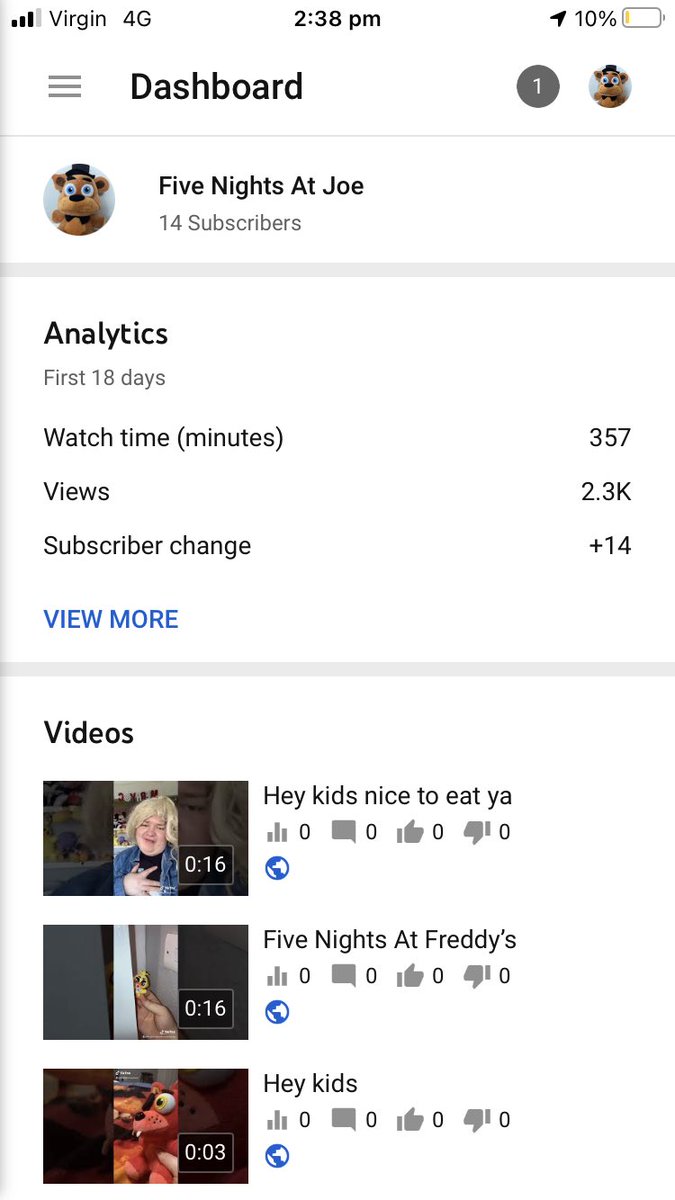Open notifications badge showing 1
The height and width of the screenshot is (1200, 675).
(x=538, y=87)
